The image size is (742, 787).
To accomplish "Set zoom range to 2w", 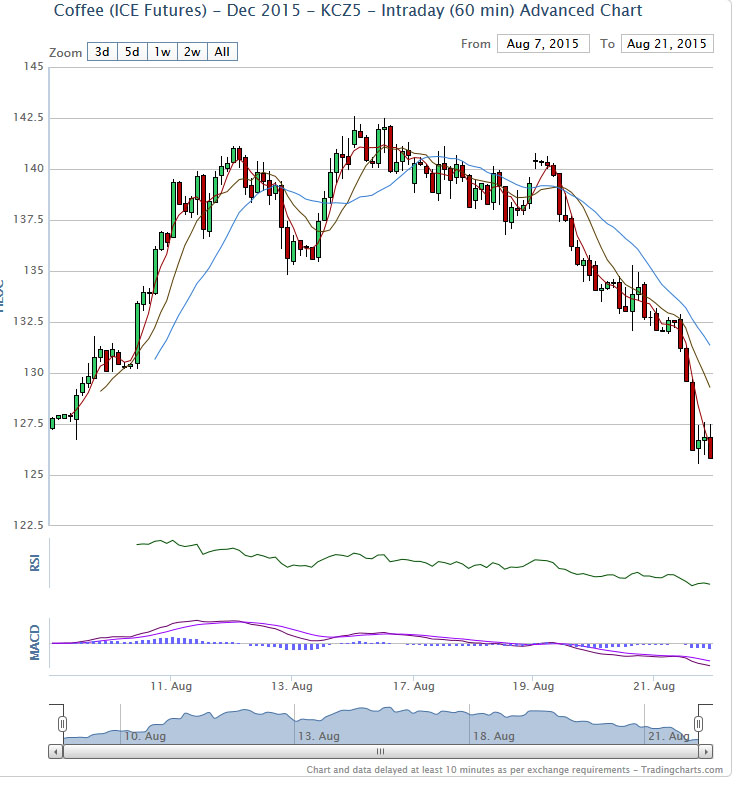I will coord(192,52).
